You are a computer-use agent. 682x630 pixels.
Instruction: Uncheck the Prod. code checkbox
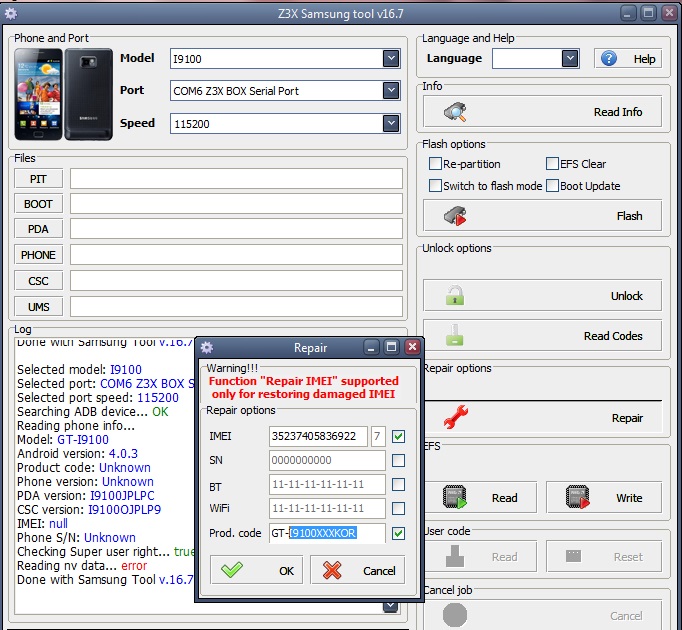(398, 533)
